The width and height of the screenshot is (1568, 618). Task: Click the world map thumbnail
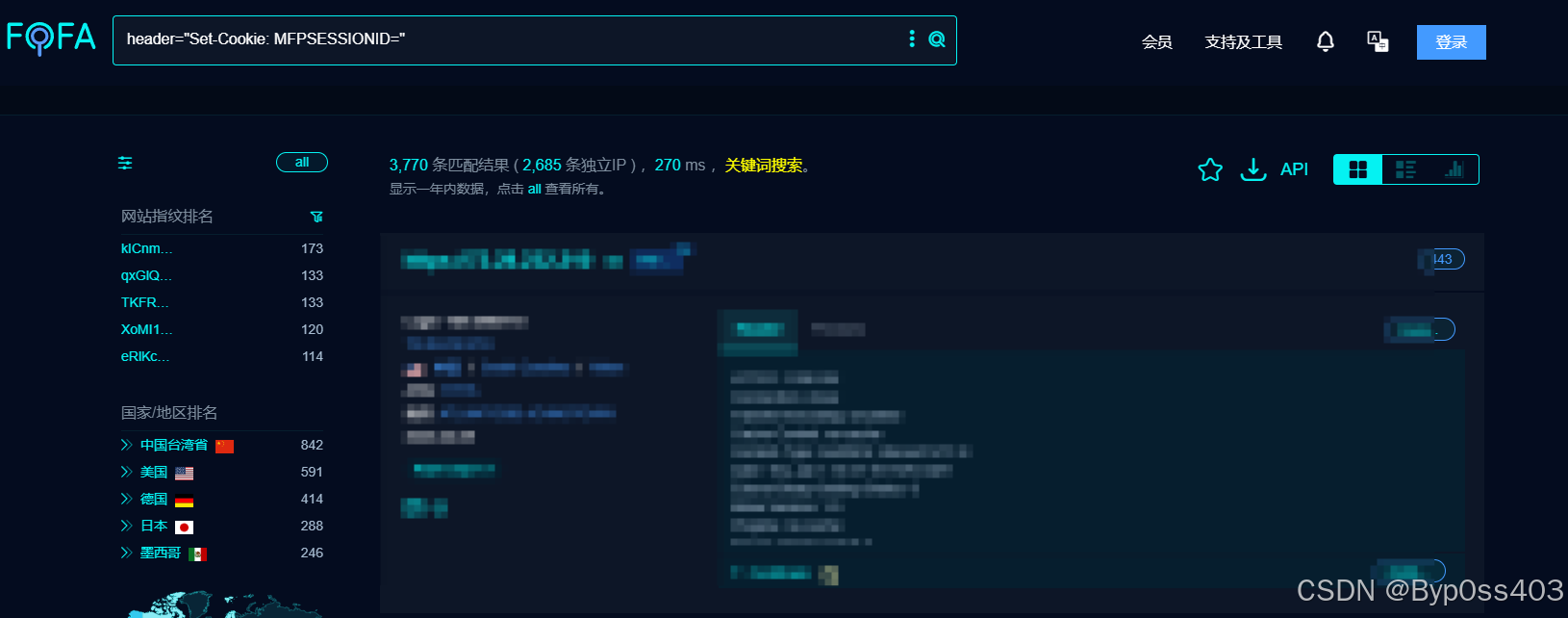pyautogui.click(x=223, y=605)
